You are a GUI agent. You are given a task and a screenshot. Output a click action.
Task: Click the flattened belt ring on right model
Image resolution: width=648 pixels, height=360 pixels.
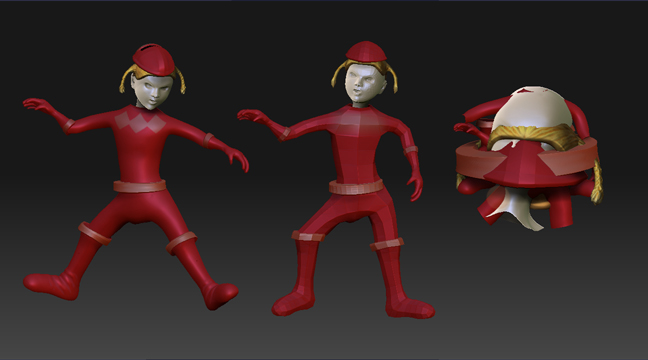pos(527,159)
